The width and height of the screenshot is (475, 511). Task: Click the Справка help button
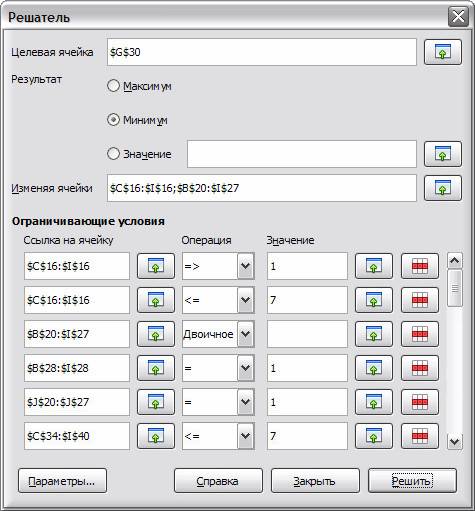[218, 481]
